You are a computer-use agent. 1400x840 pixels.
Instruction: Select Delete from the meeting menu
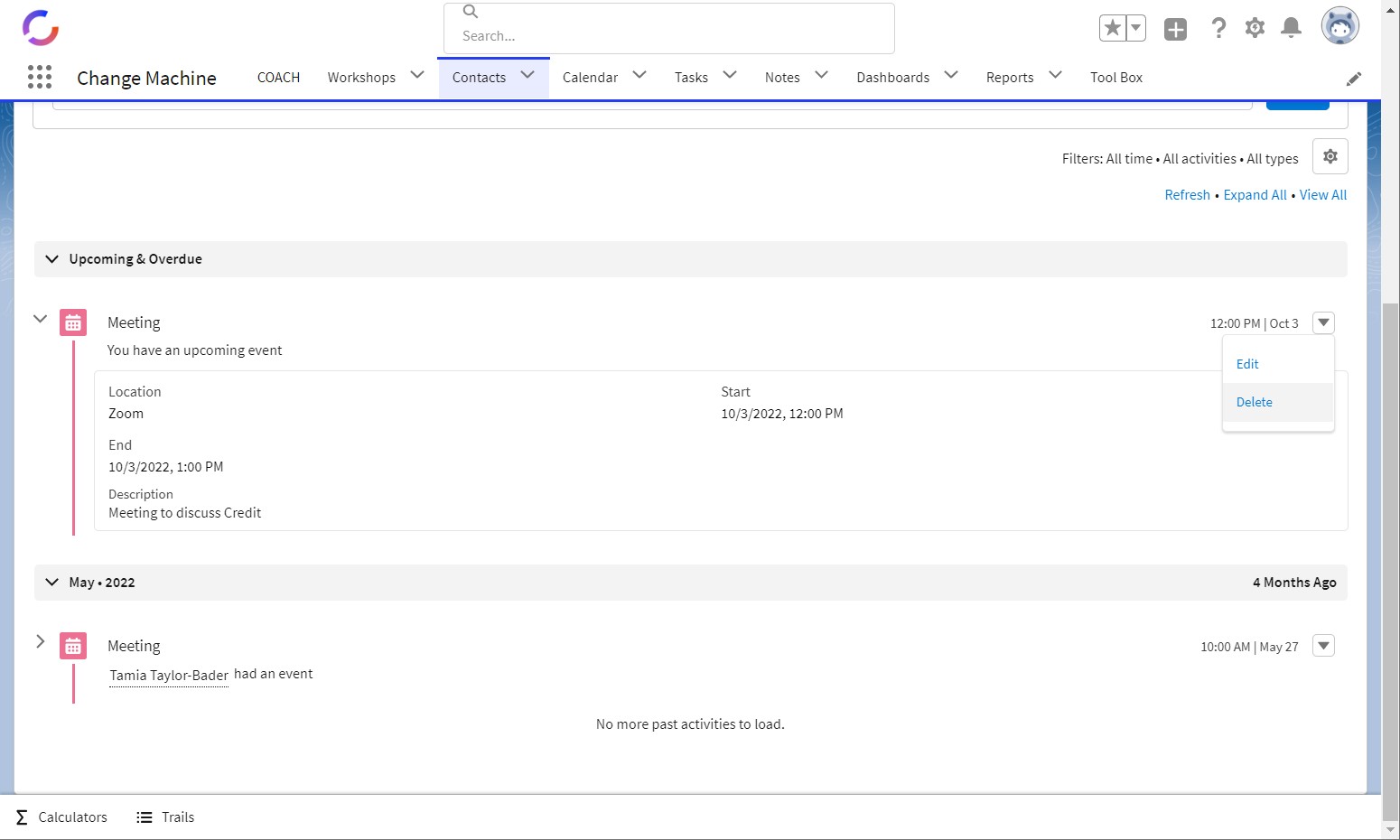tap(1254, 402)
